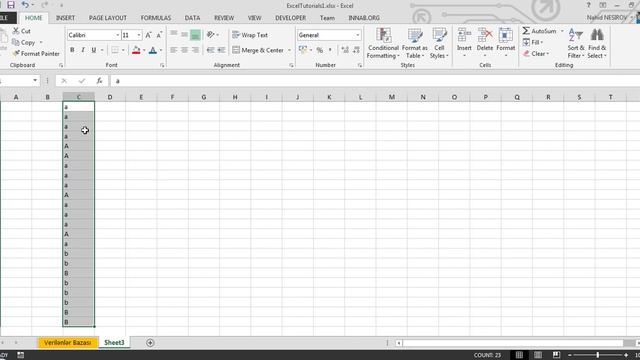Decrease decimal places
Image resolution: width=640 pixels, height=360 pixels.
(x=356, y=50)
